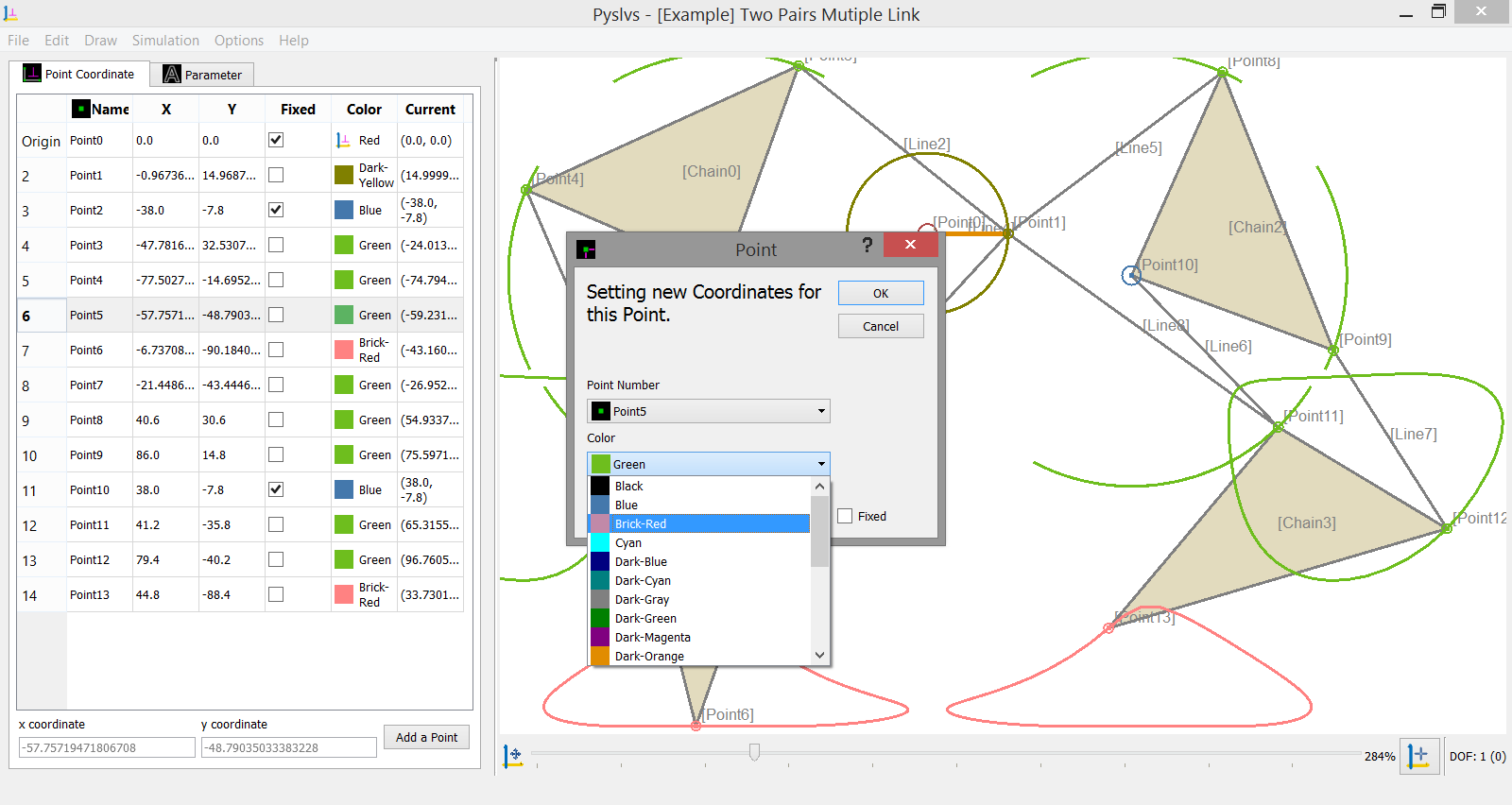Viewport: 1512px width, 805px height.
Task: Enable Fixed checkbox for Point3
Action: click(x=276, y=245)
